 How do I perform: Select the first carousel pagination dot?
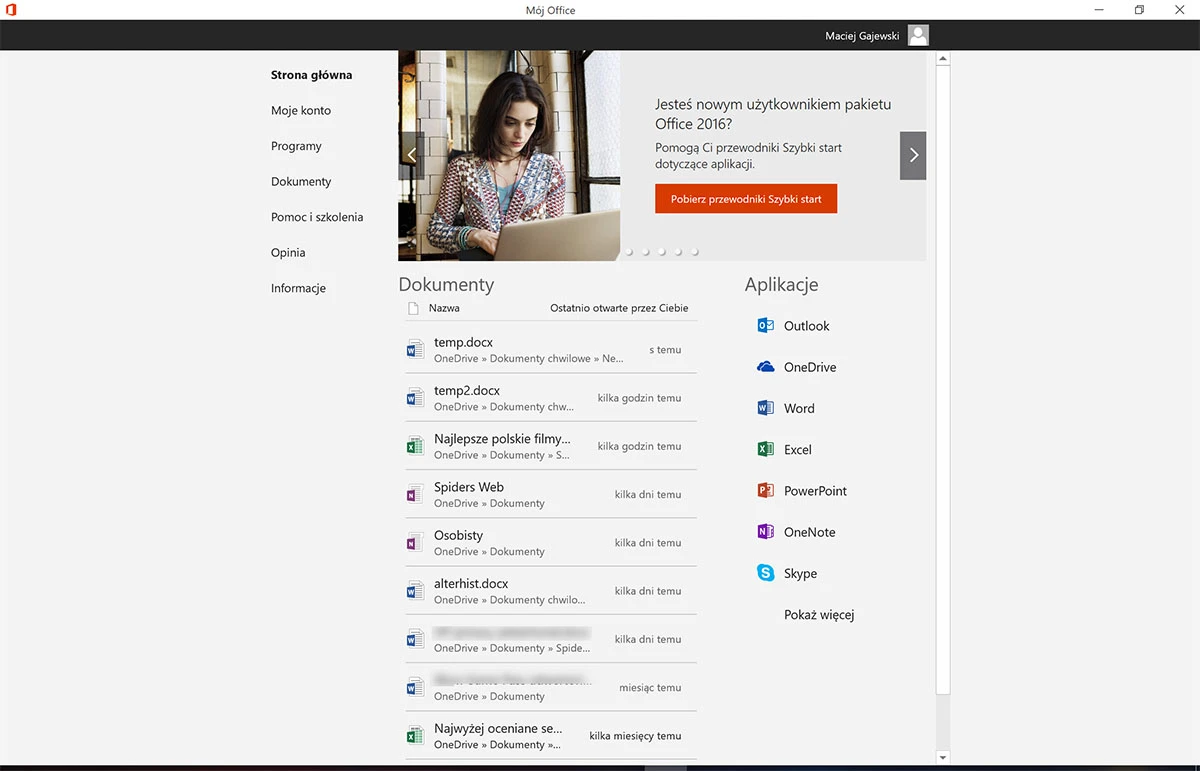click(x=630, y=252)
